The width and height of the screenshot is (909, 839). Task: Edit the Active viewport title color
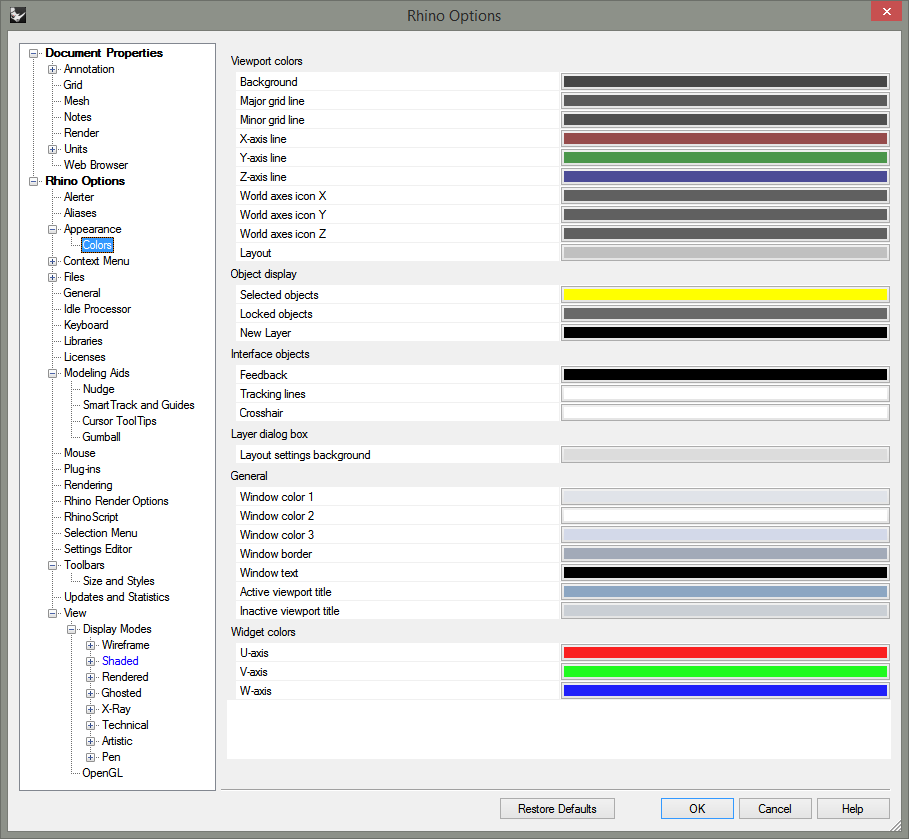[x=725, y=592]
